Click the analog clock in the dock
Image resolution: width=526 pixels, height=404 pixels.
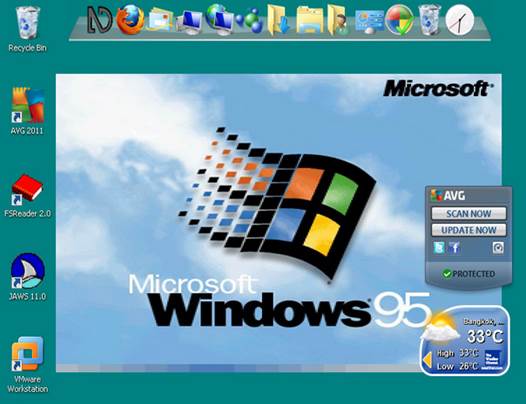(x=459, y=19)
